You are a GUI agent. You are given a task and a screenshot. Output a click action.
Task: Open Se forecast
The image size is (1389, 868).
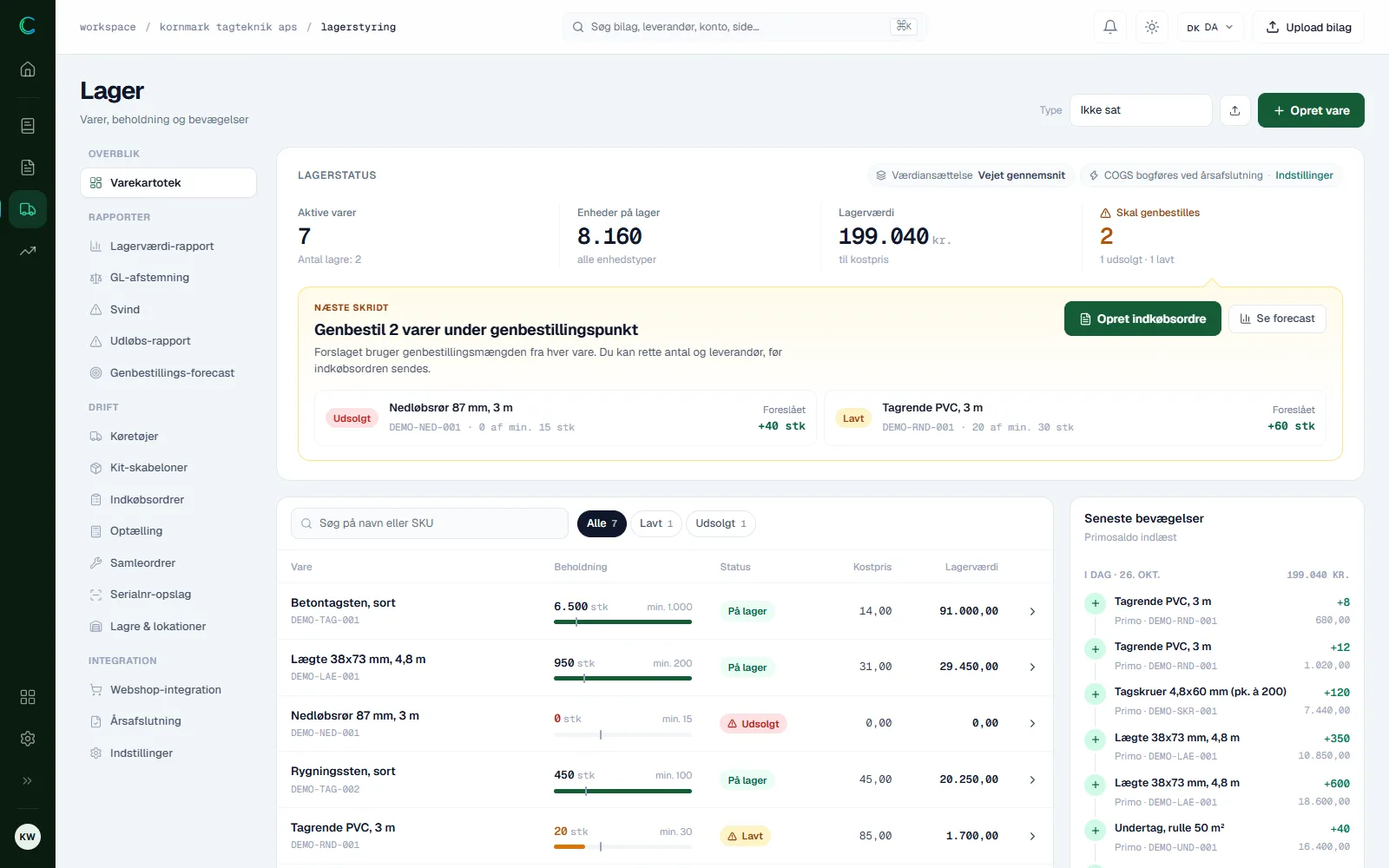(x=1277, y=319)
